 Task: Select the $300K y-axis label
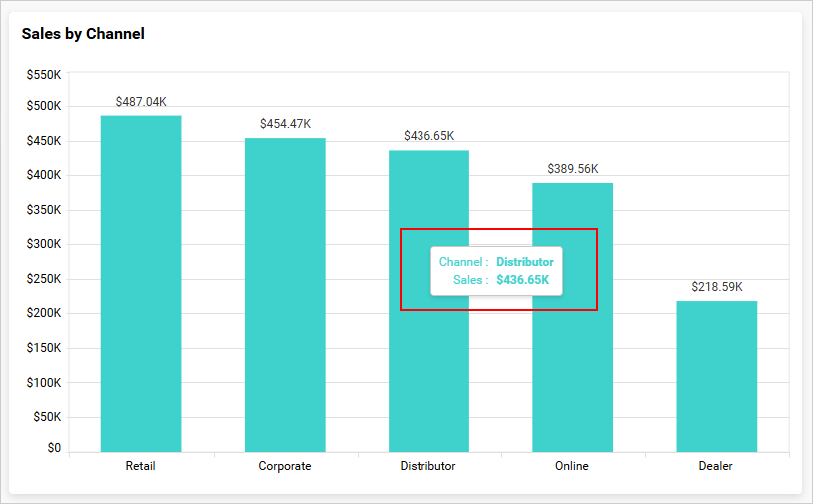[44, 244]
